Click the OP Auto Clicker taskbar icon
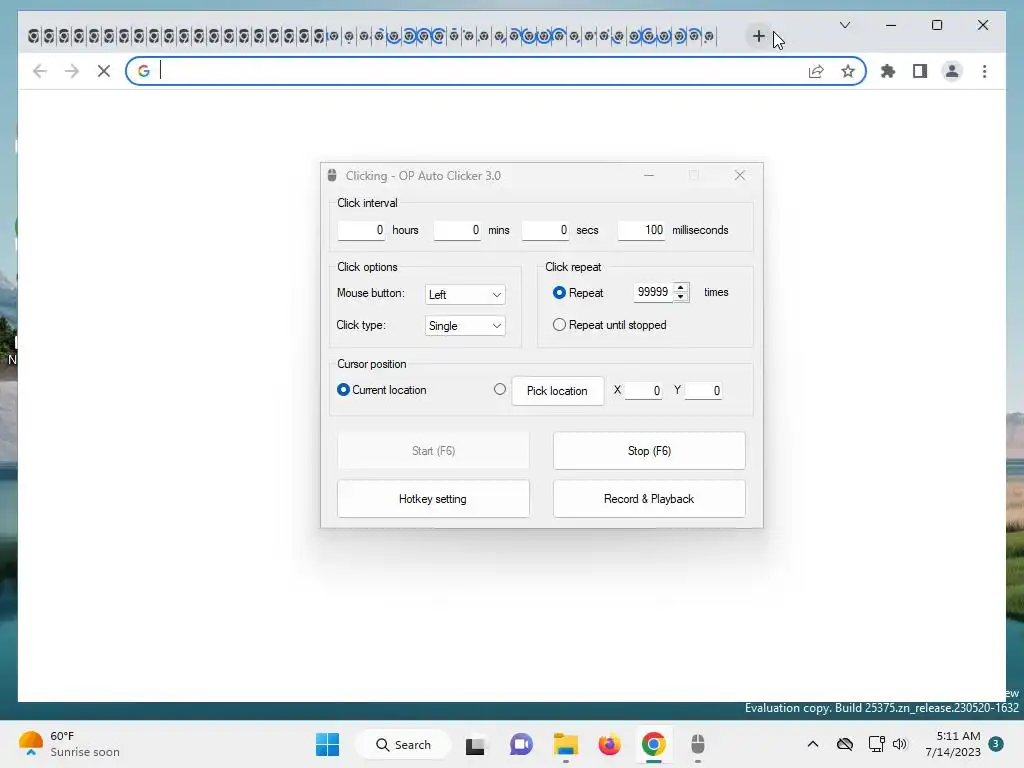Viewport: 1024px width, 768px height. (x=697, y=744)
